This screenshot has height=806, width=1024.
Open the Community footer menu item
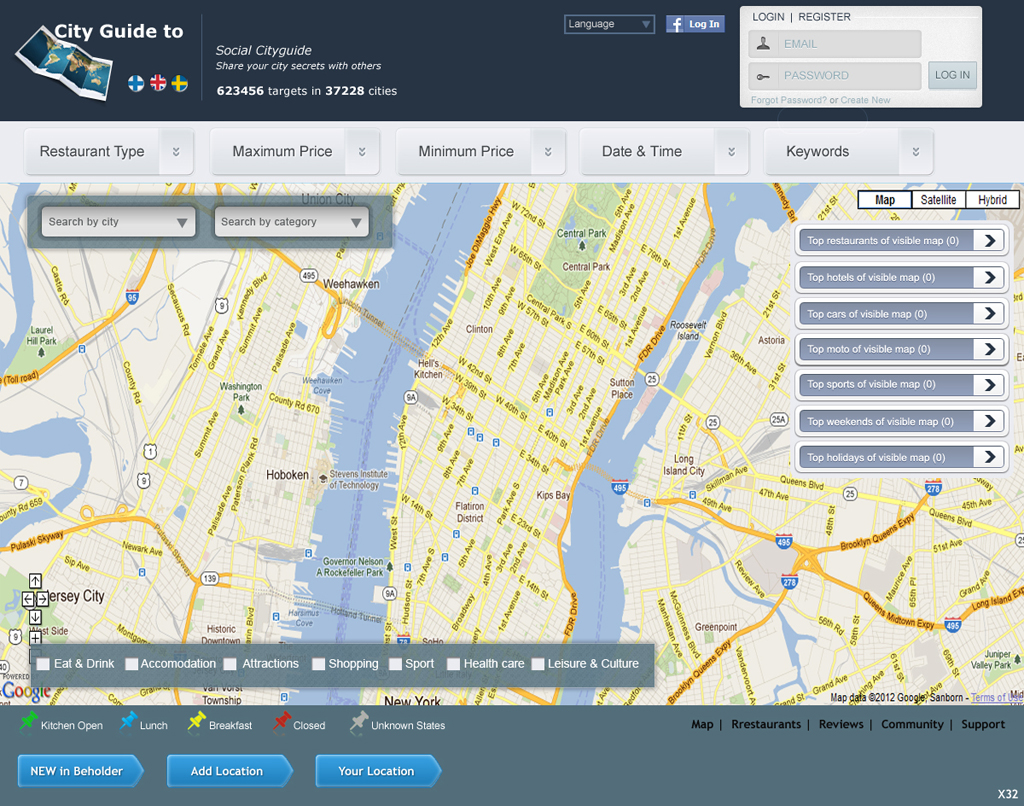[912, 724]
